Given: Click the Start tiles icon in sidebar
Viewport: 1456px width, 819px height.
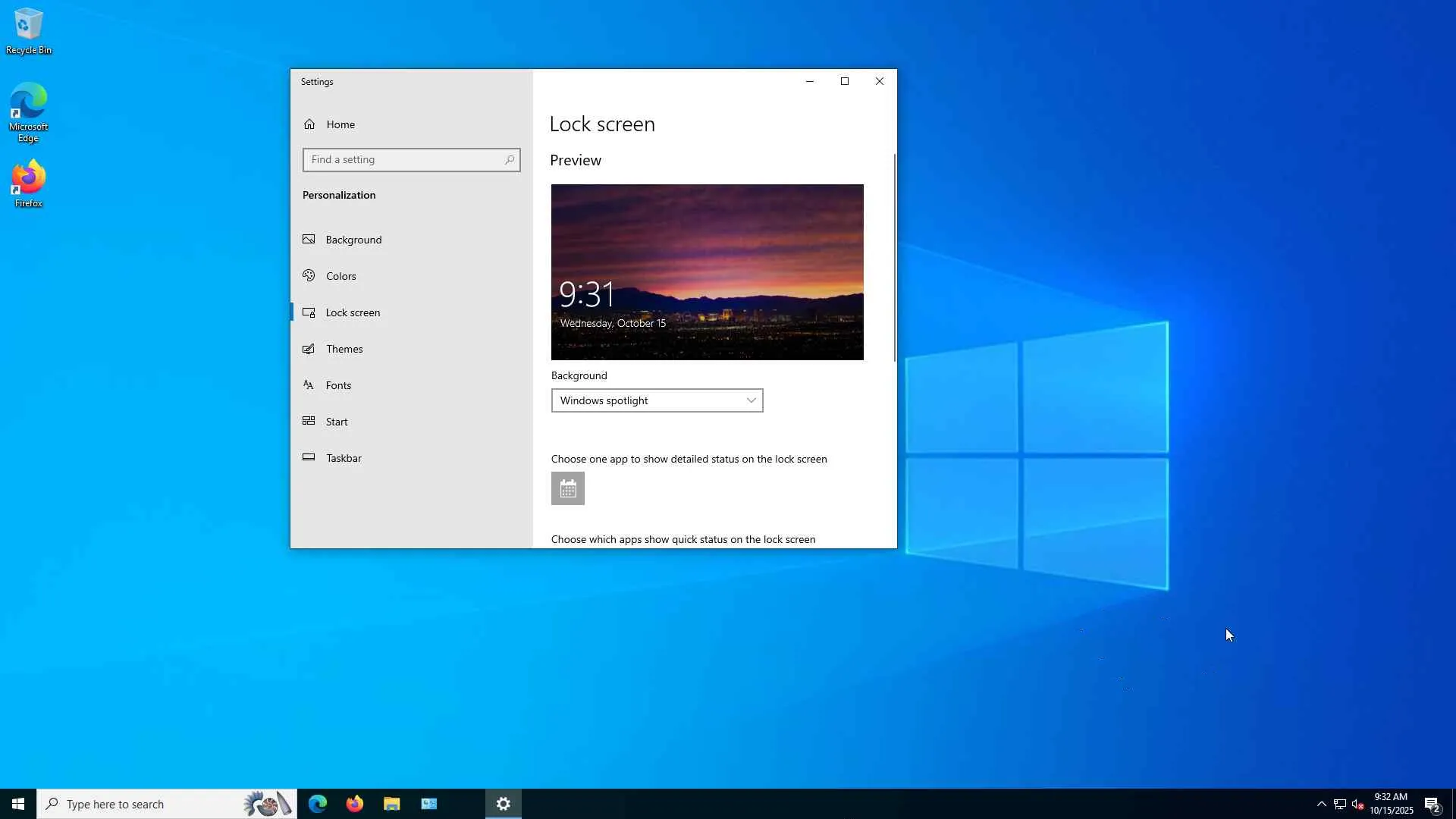Looking at the screenshot, I should [309, 421].
